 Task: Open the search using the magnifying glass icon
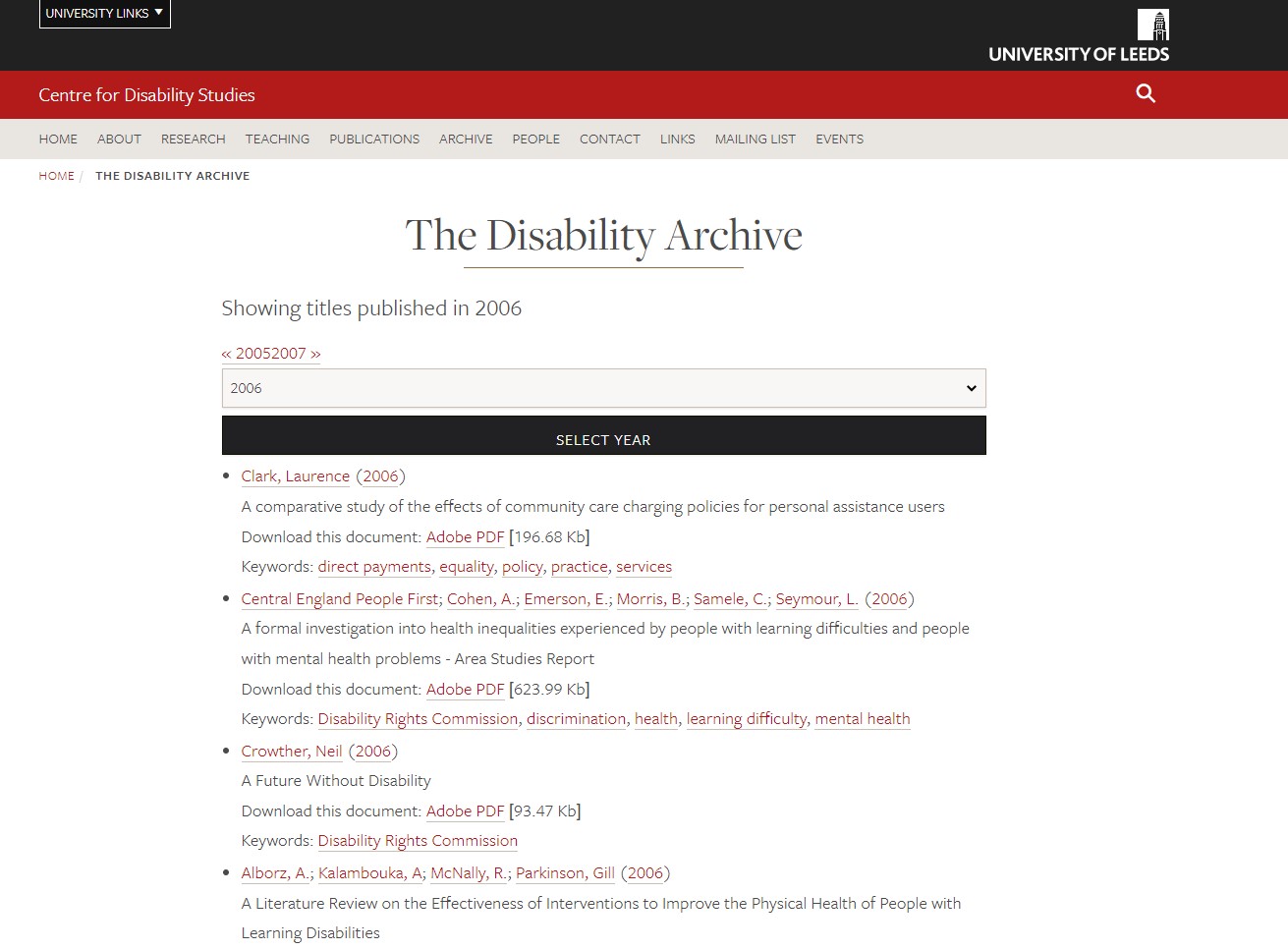1145,93
